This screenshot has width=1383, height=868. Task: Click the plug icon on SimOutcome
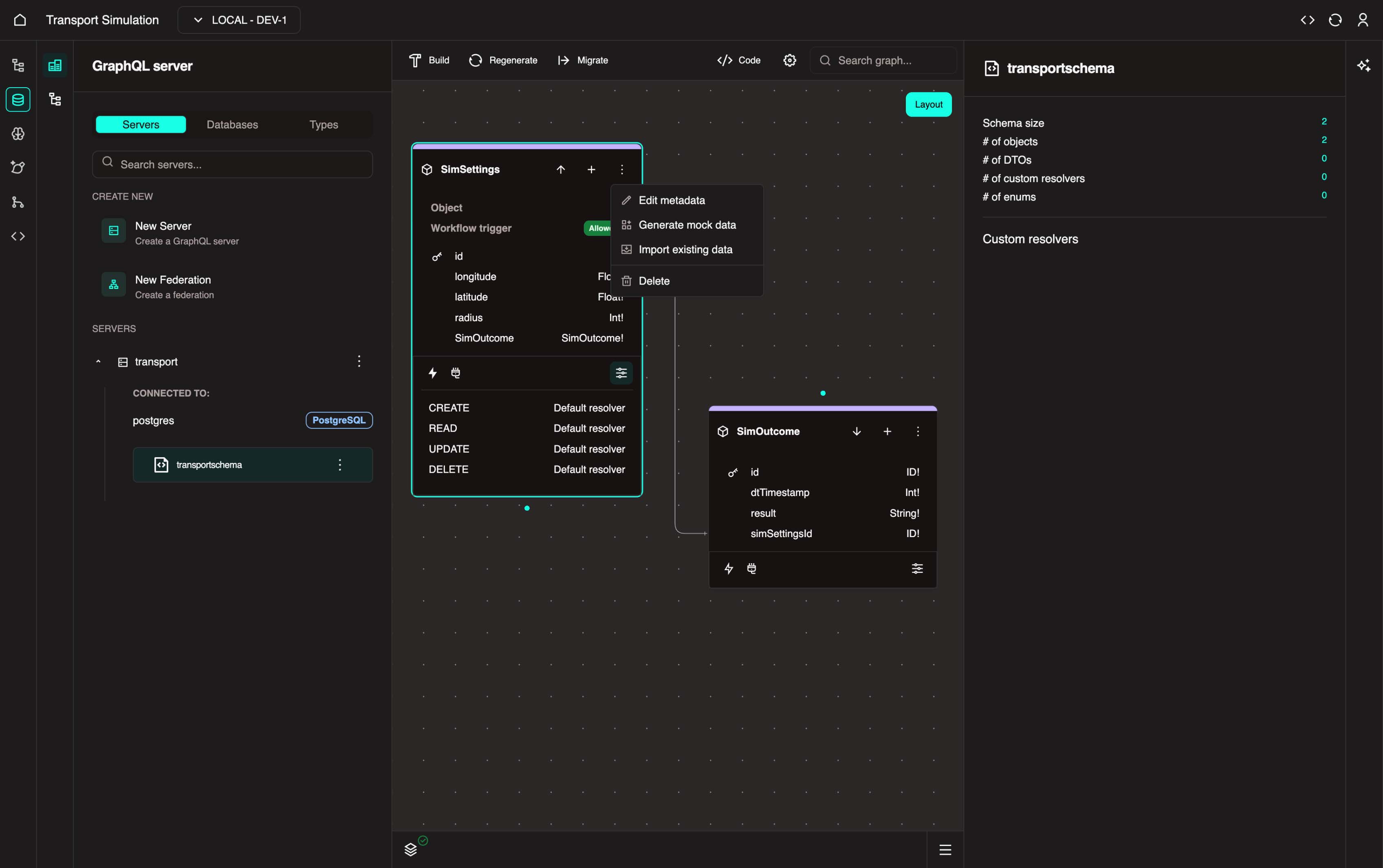[x=752, y=568]
